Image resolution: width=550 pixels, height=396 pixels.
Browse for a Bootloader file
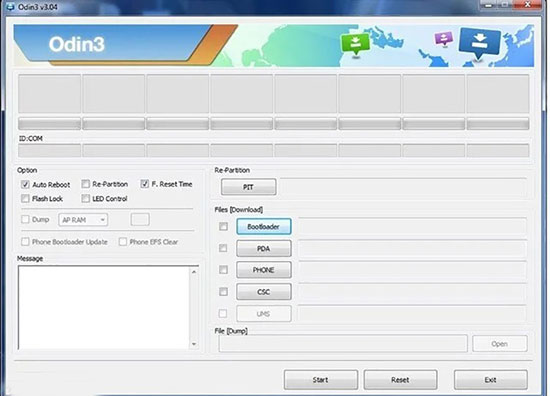(x=264, y=227)
